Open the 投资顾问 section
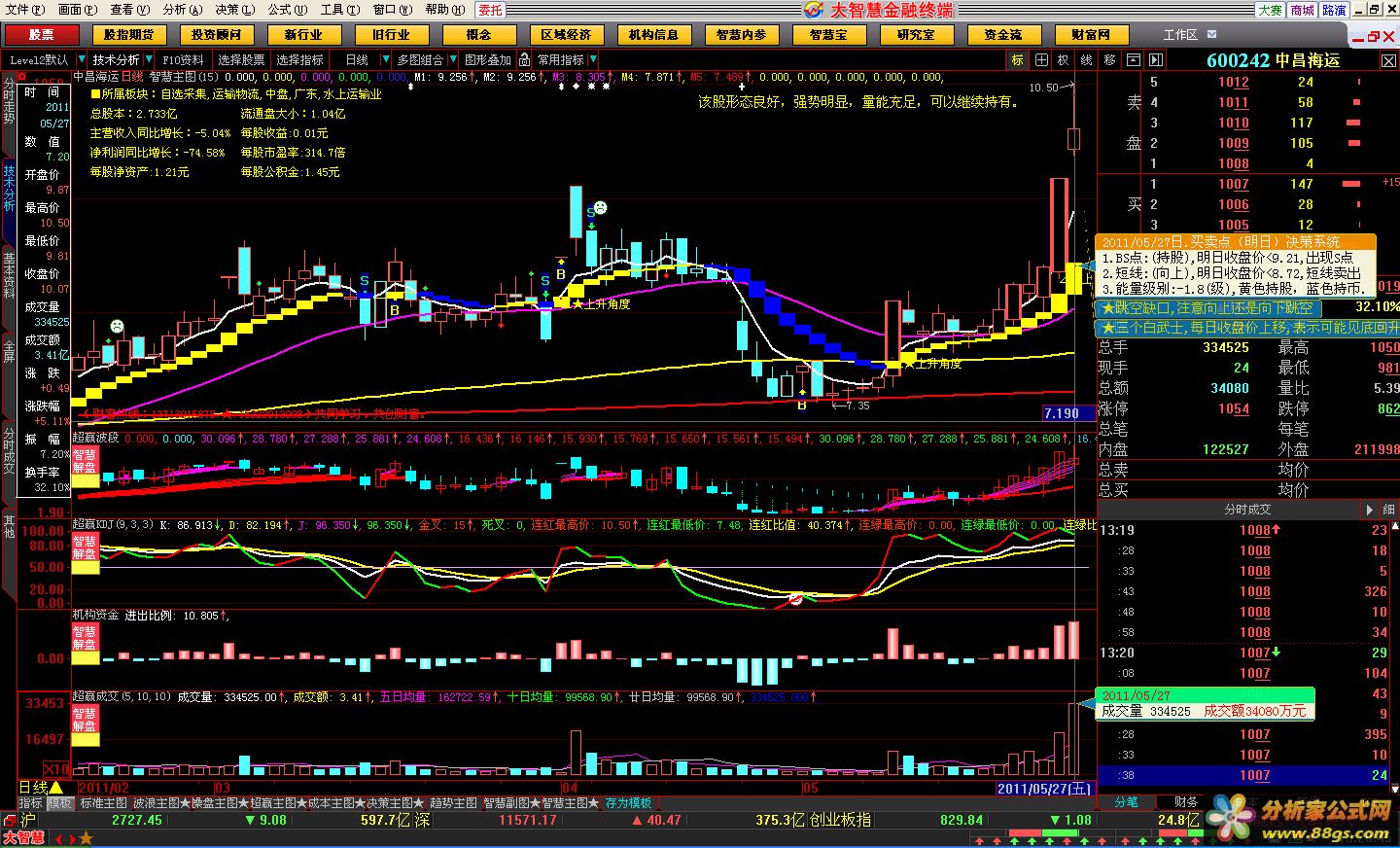 coord(216,34)
